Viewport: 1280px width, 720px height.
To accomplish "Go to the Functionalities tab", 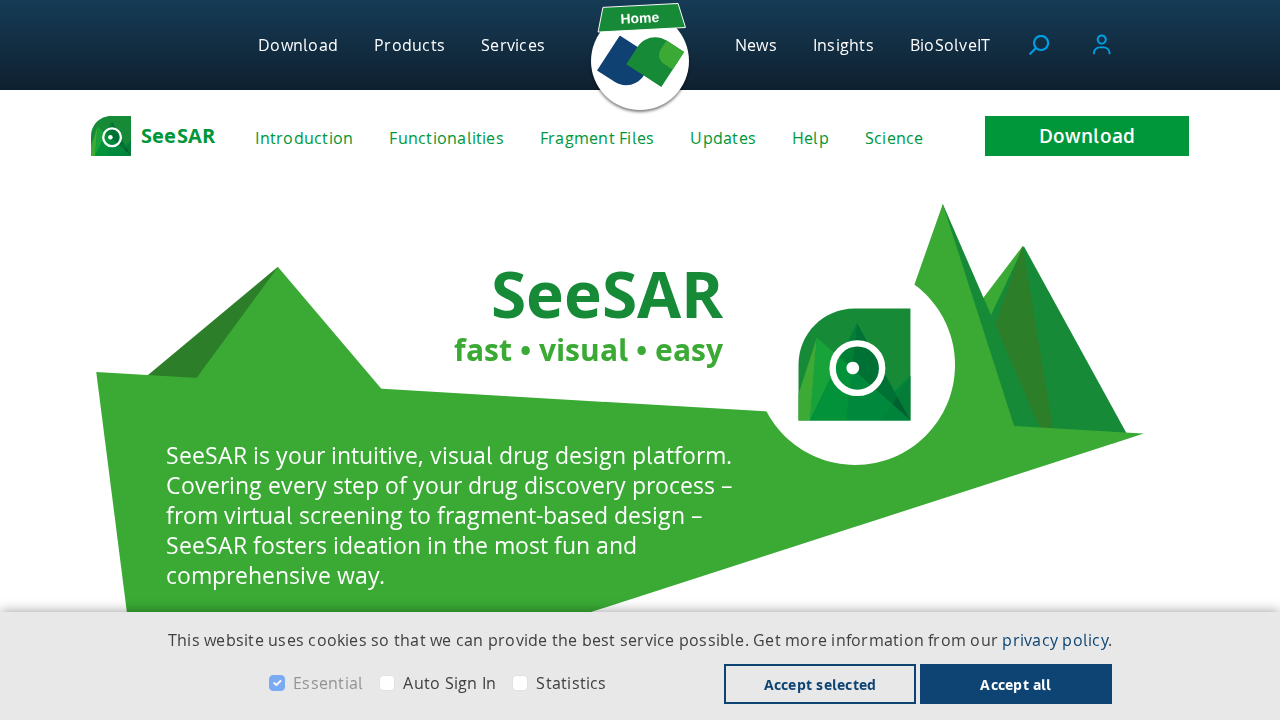I will pos(446,138).
